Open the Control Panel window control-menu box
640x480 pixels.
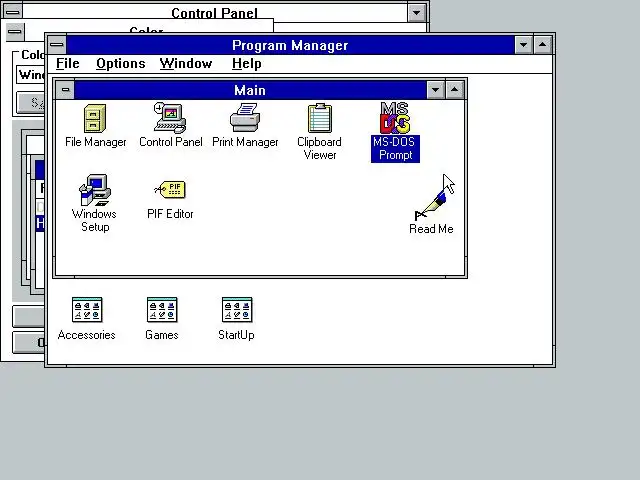[13, 12]
